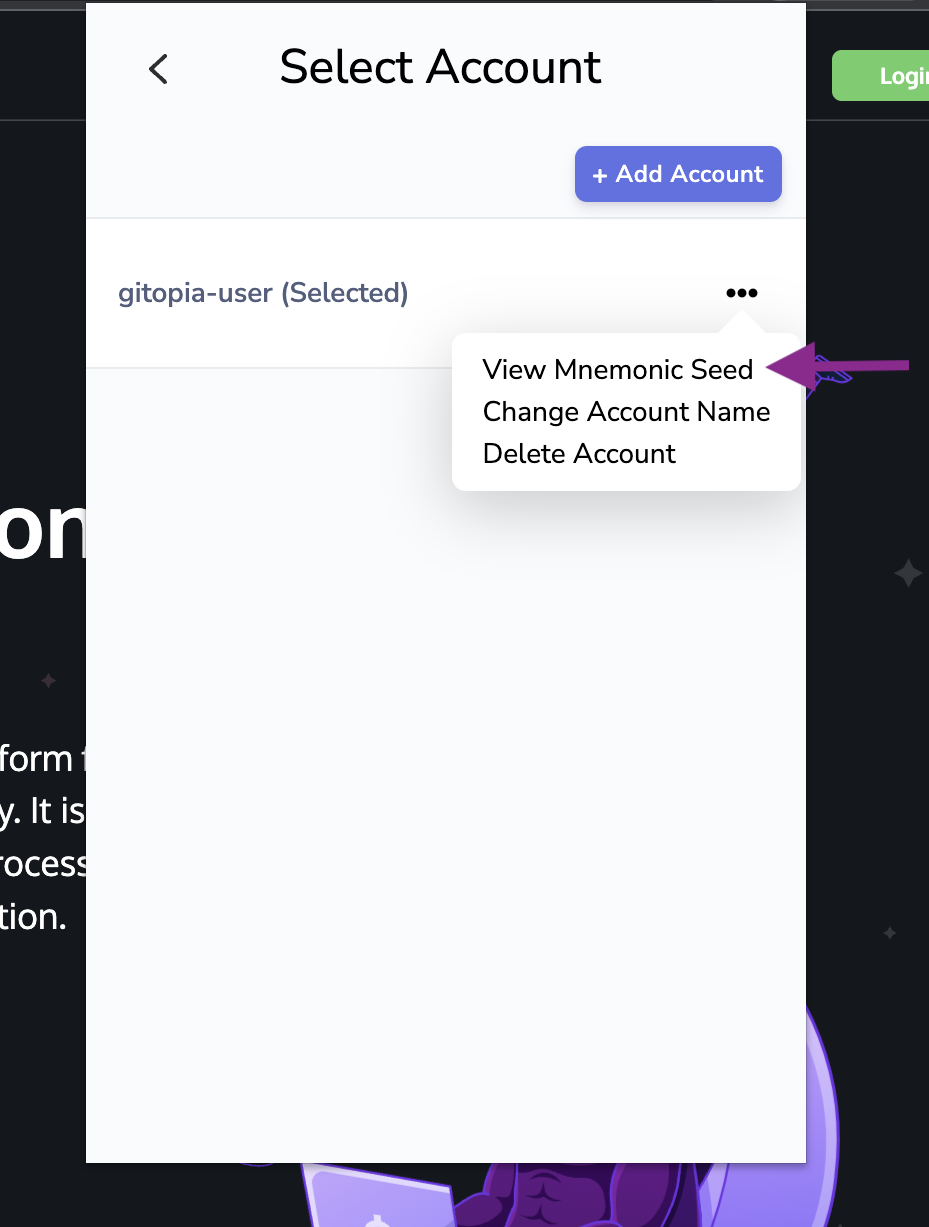The image size is (929, 1227).
Task: Click the popup menu's pointer caret below the dots
Action: (x=741, y=322)
